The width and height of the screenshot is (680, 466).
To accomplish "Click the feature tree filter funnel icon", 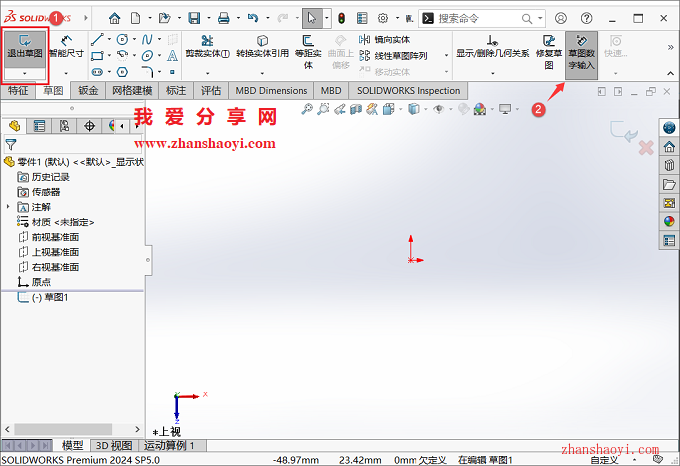I will (x=11, y=144).
